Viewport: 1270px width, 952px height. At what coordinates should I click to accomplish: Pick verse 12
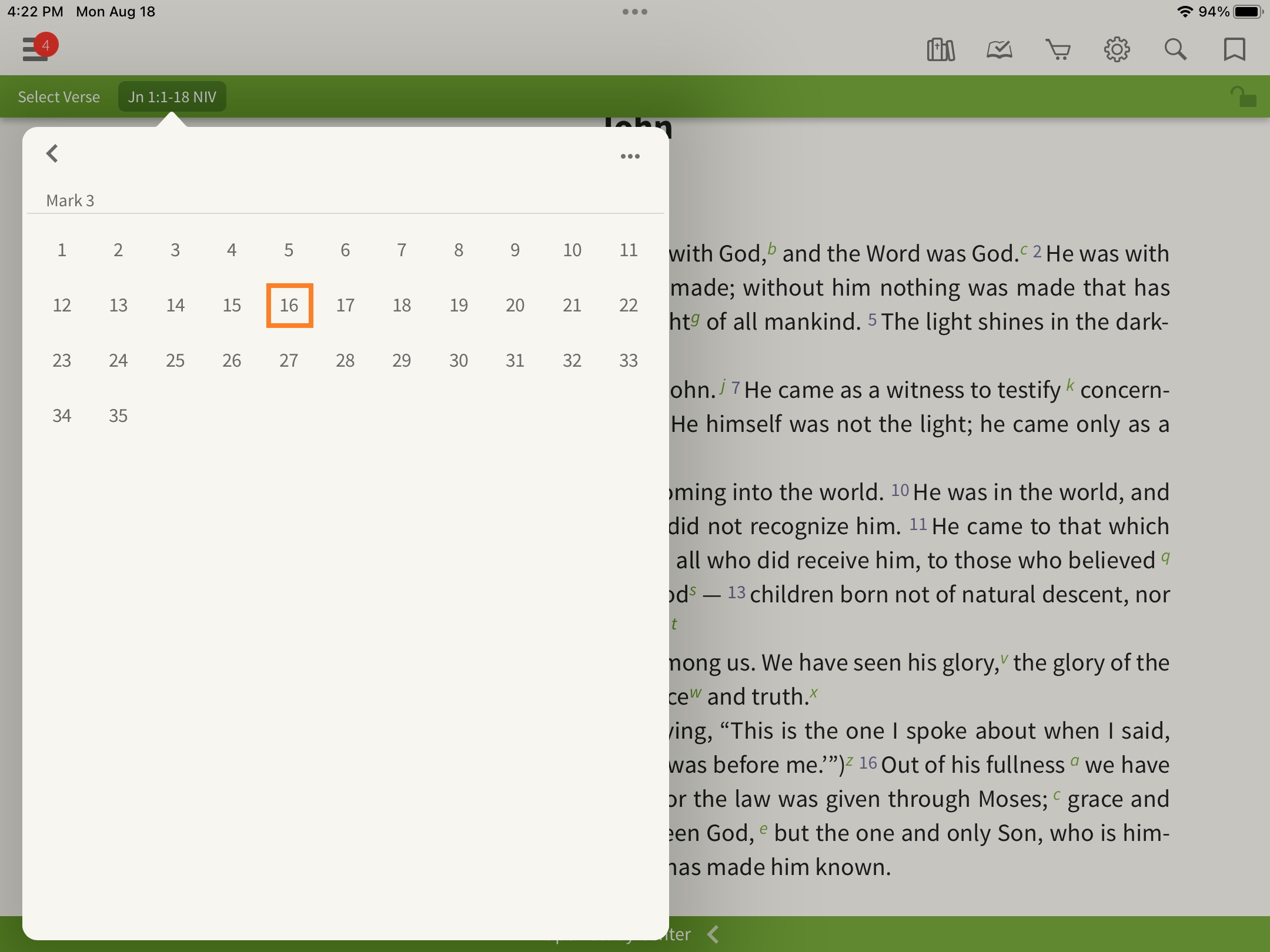62,306
